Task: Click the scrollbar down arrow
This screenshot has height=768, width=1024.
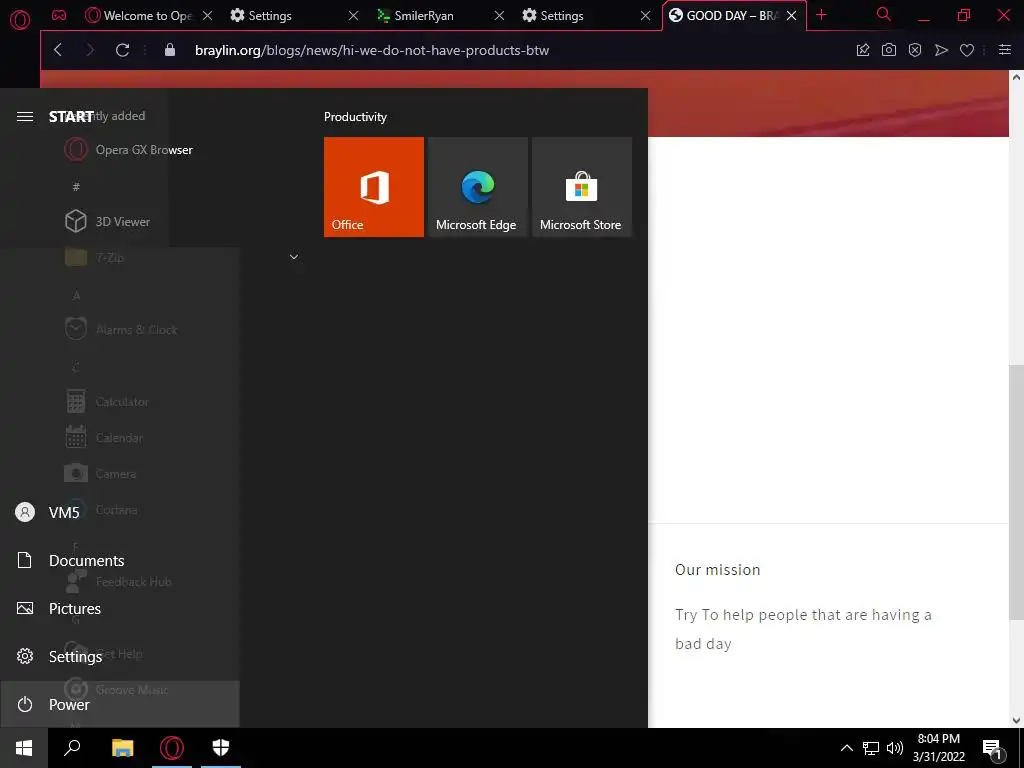Action: pyautogui.click(x=1016, y=720)
